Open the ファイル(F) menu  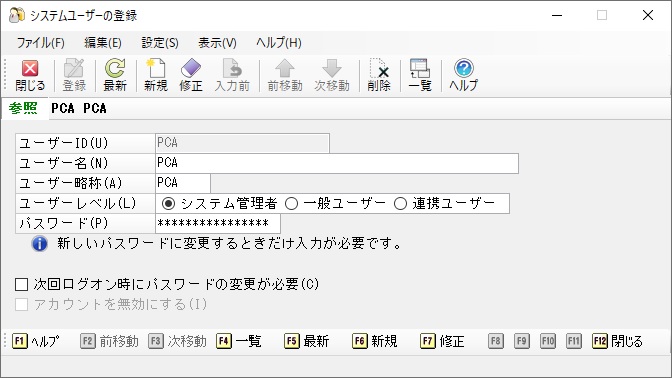(x=41, y=43)
